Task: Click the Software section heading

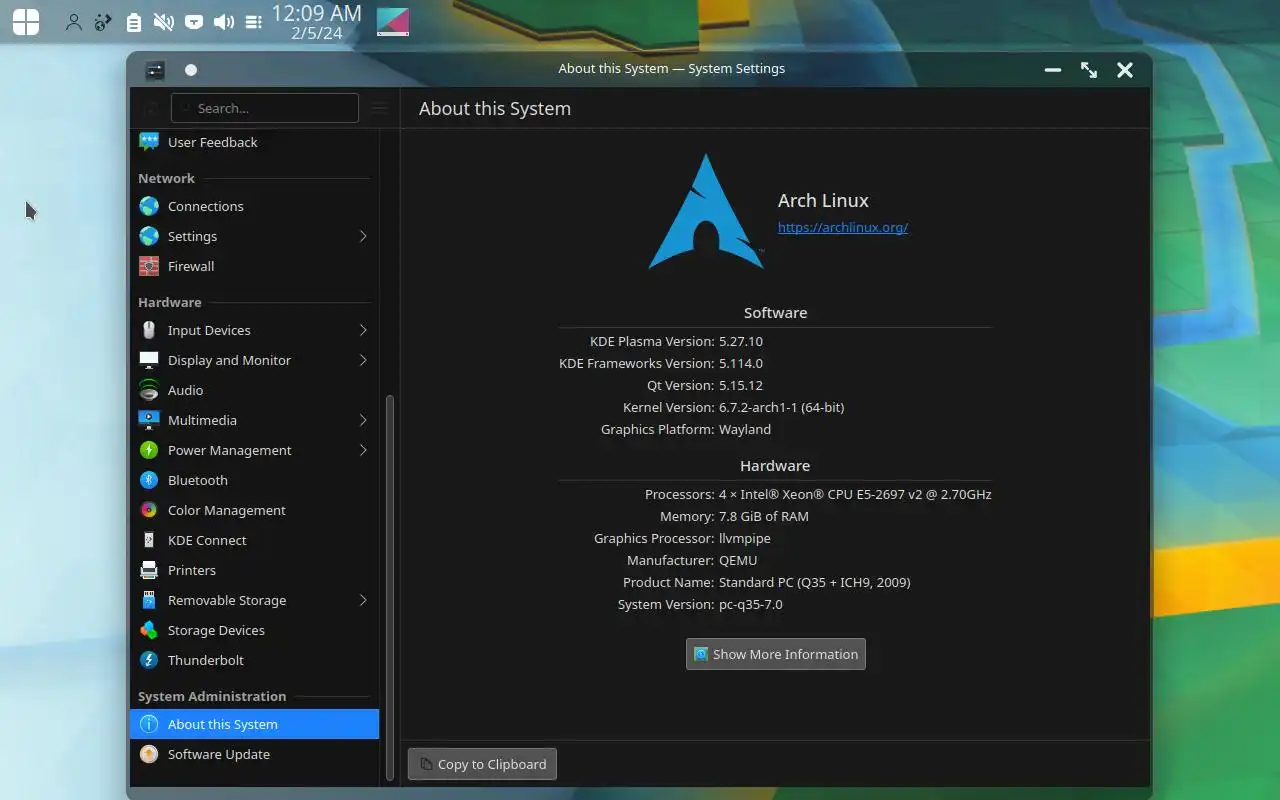Action: point(775,312)
